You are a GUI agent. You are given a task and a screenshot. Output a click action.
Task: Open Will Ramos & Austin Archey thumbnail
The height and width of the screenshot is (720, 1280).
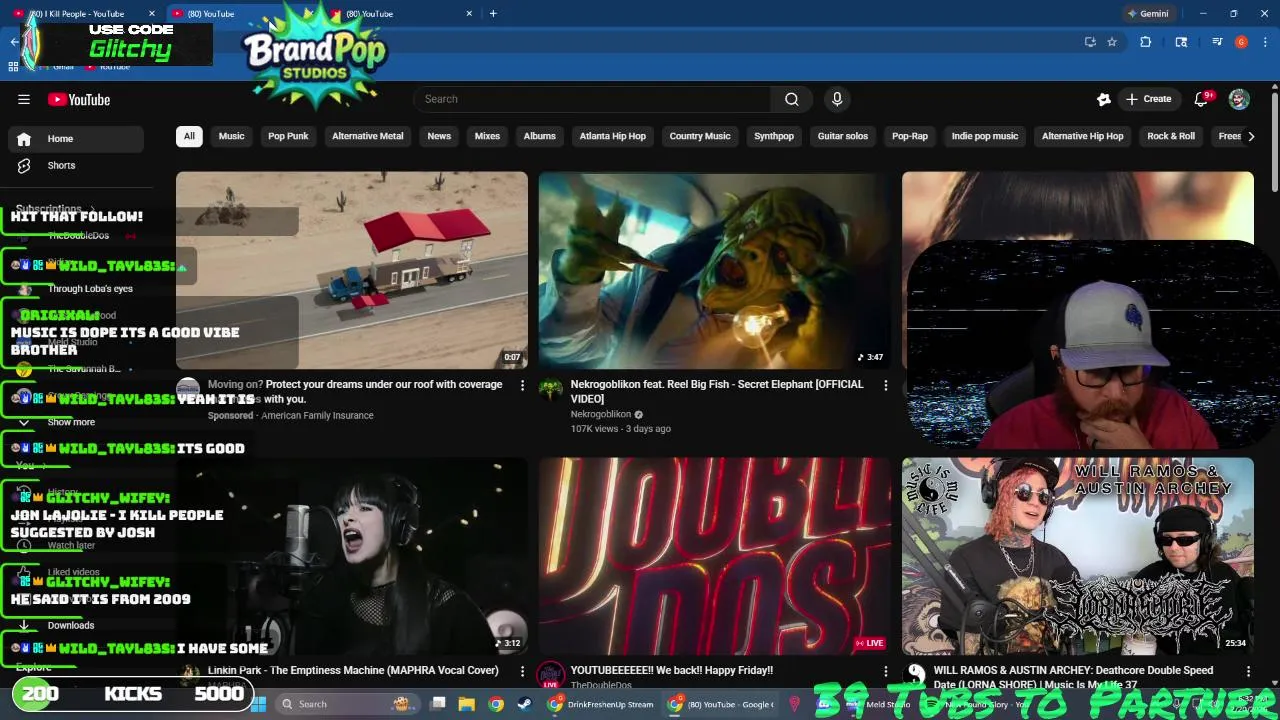(x=1077, y=556)
